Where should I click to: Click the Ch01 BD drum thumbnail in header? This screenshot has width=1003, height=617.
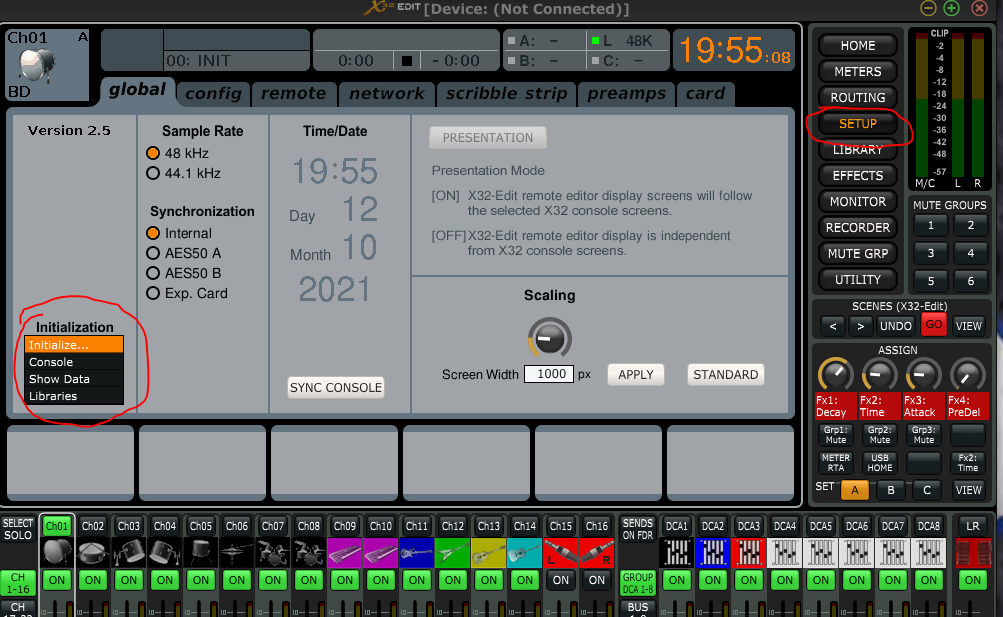[37, 65]
